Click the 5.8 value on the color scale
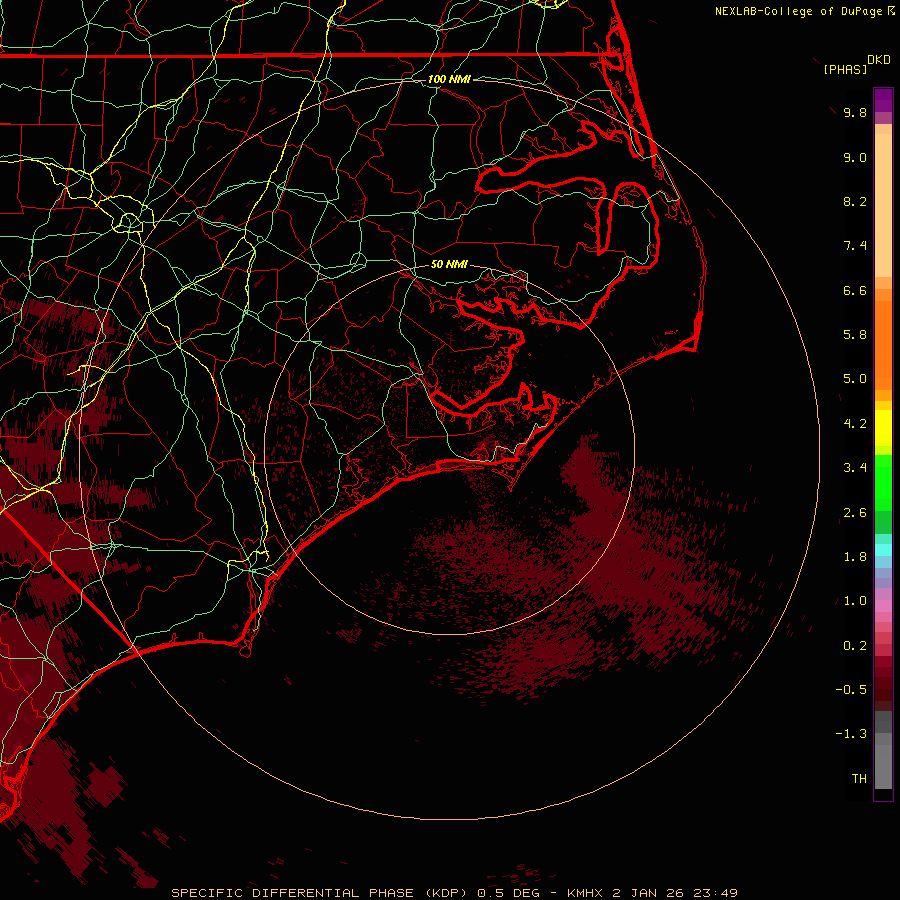Viewport: 900px width, 900px height. pyautogui.click(x=855, y=335)
